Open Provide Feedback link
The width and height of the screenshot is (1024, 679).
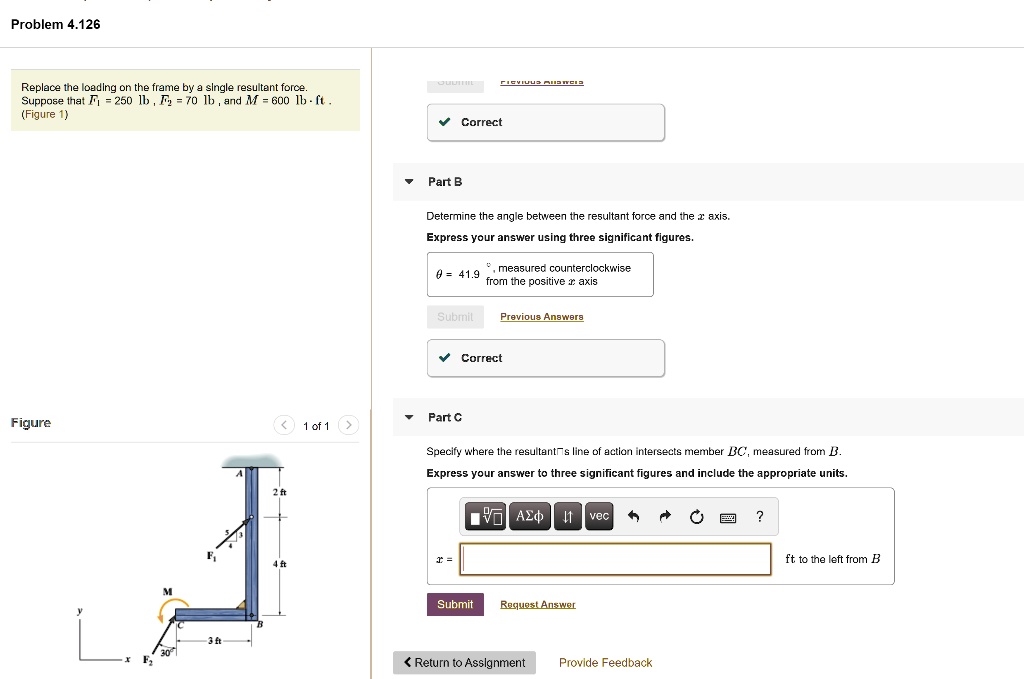click(x=604, y=662)
